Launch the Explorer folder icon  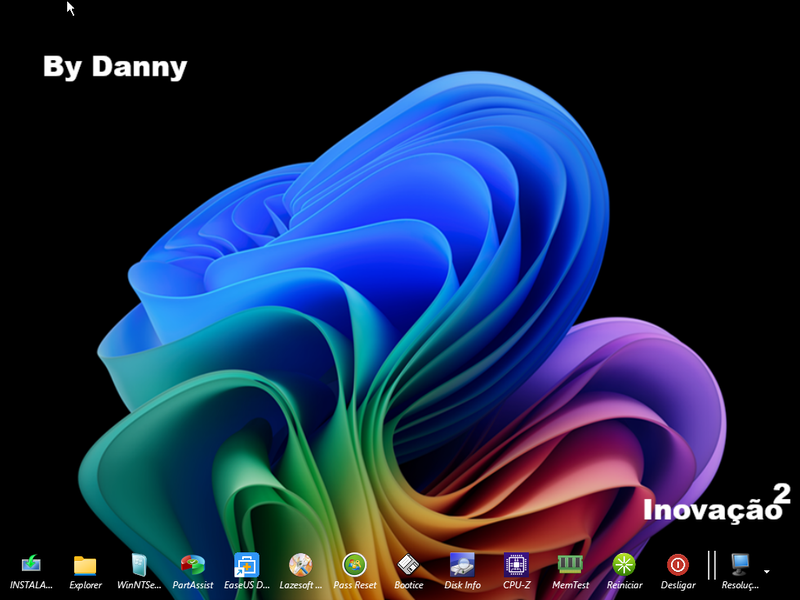pyautogui.click(x=85, y=565)
